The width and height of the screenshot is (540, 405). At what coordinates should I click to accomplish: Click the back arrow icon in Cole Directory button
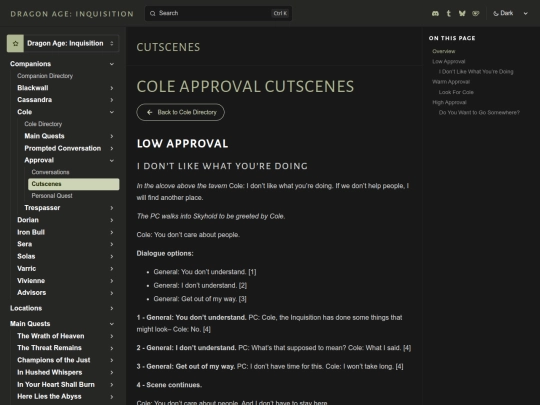pos(149,112)
